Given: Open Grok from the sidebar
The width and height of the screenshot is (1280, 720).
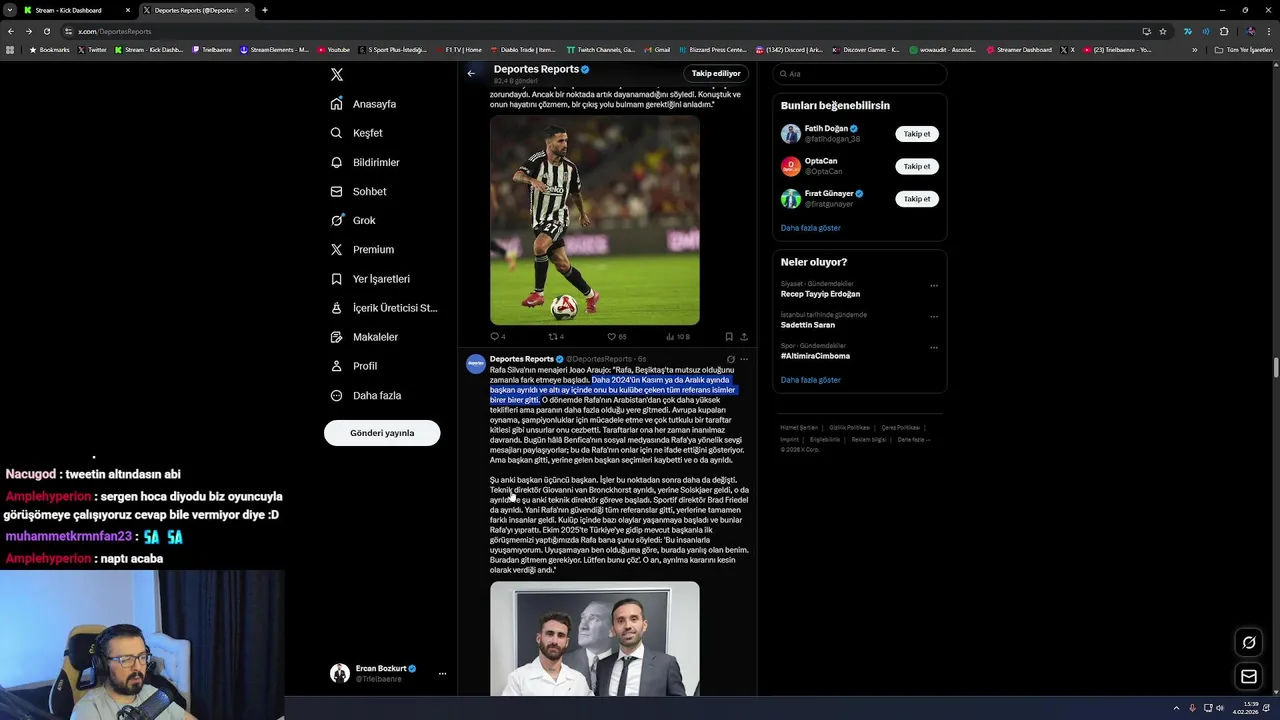Looking at the screenshot, I should click(x=353, y=220).
